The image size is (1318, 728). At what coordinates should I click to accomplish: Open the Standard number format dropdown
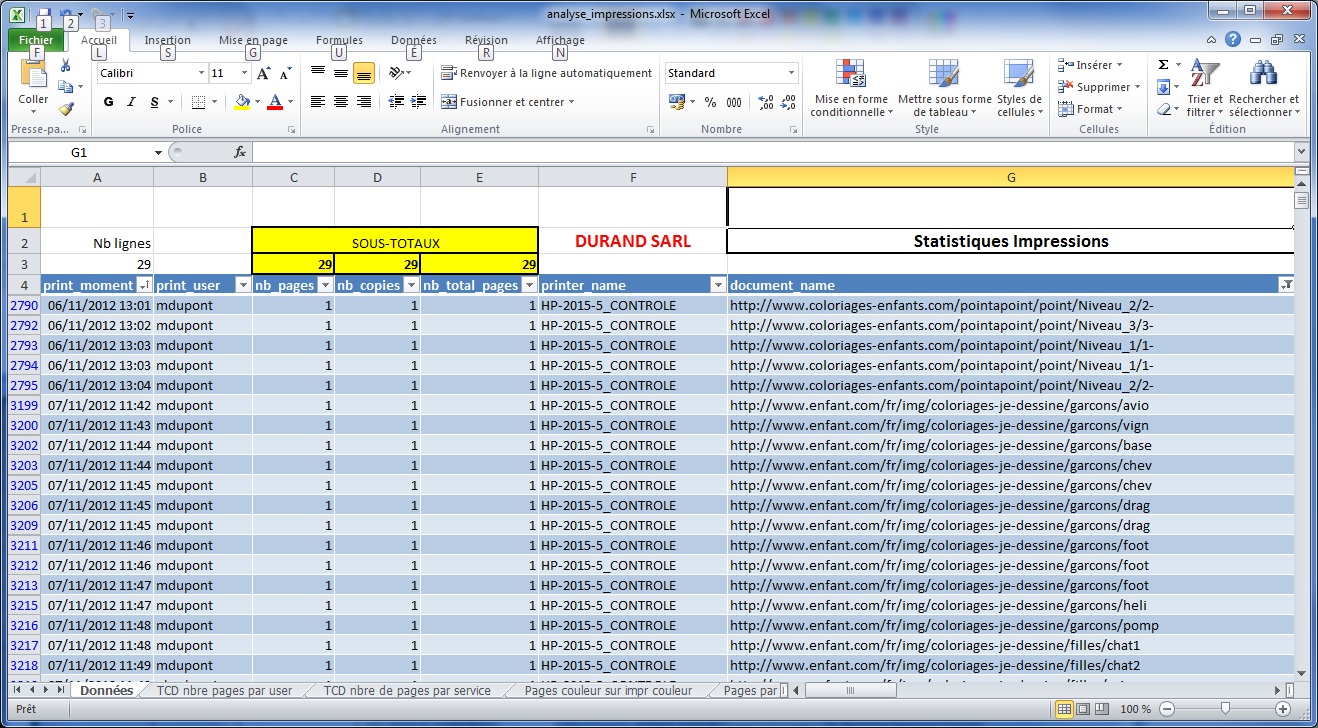(x=791, y=73)
